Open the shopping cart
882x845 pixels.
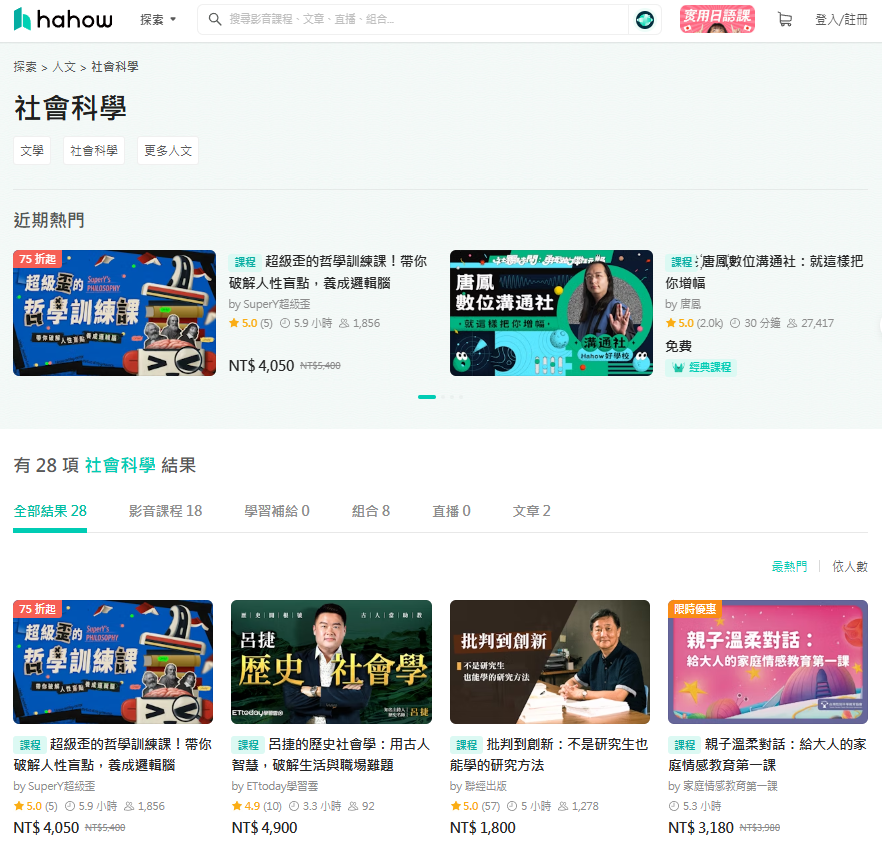pyautogui.click(x=784, y=20)
